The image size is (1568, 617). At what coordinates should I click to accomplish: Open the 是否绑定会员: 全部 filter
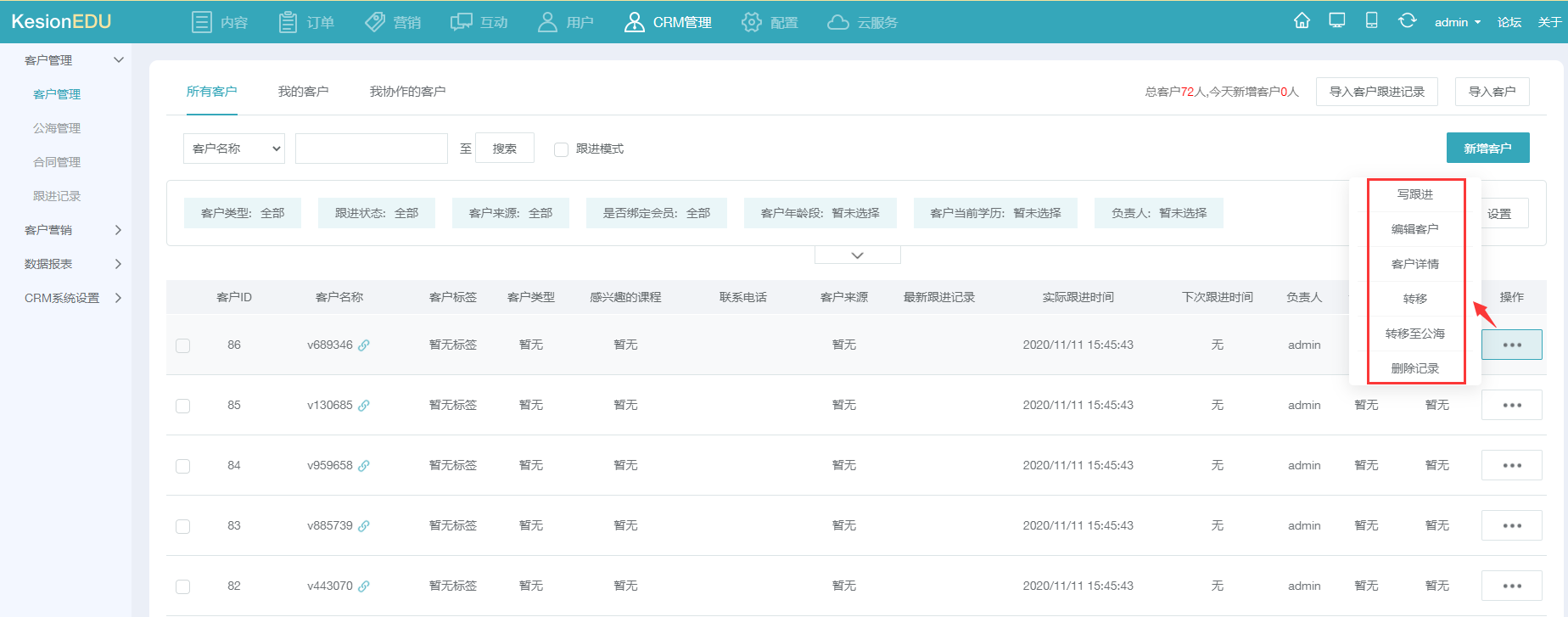point(657,213)
